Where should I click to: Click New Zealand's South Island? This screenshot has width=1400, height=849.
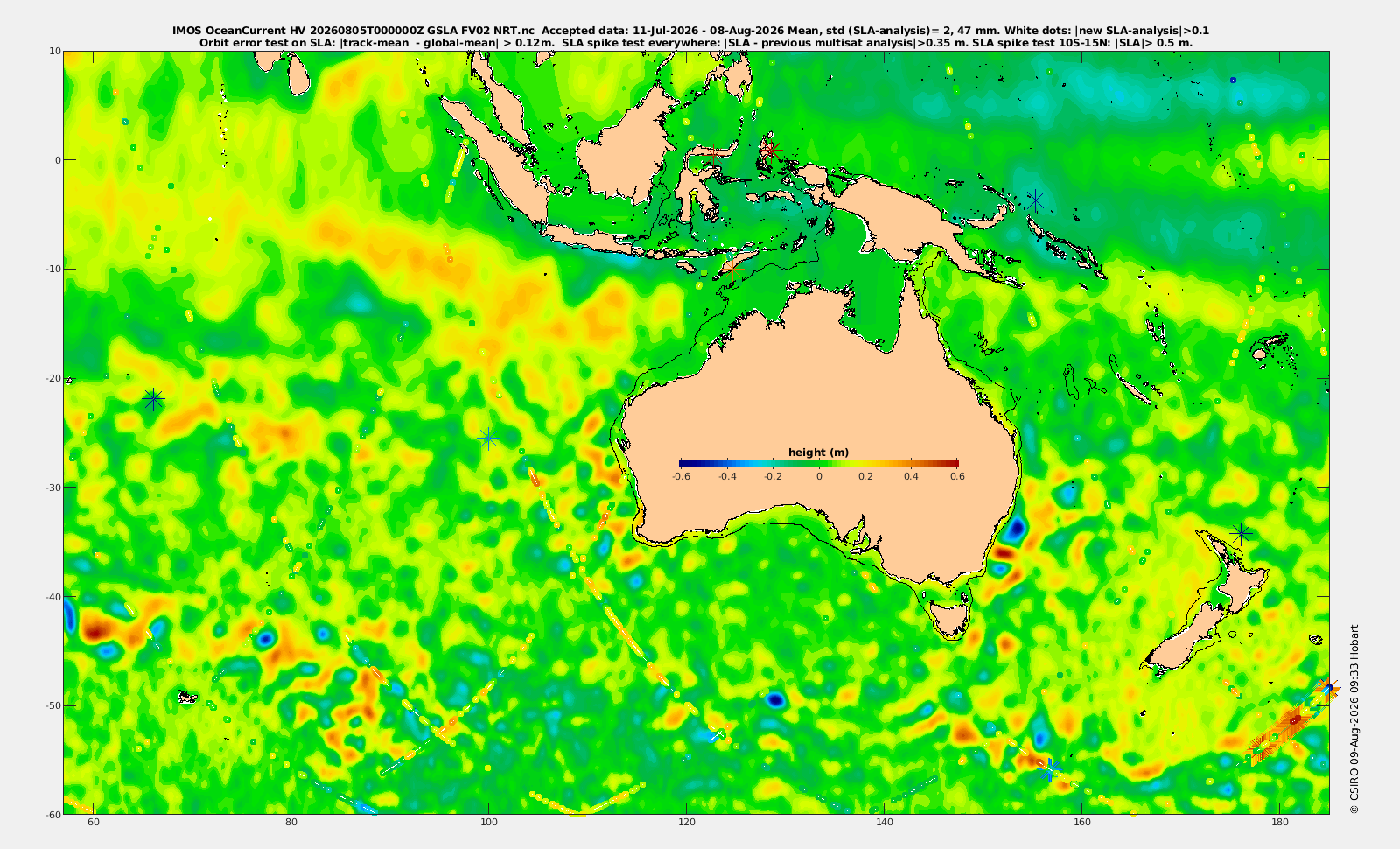(1183, 641)
